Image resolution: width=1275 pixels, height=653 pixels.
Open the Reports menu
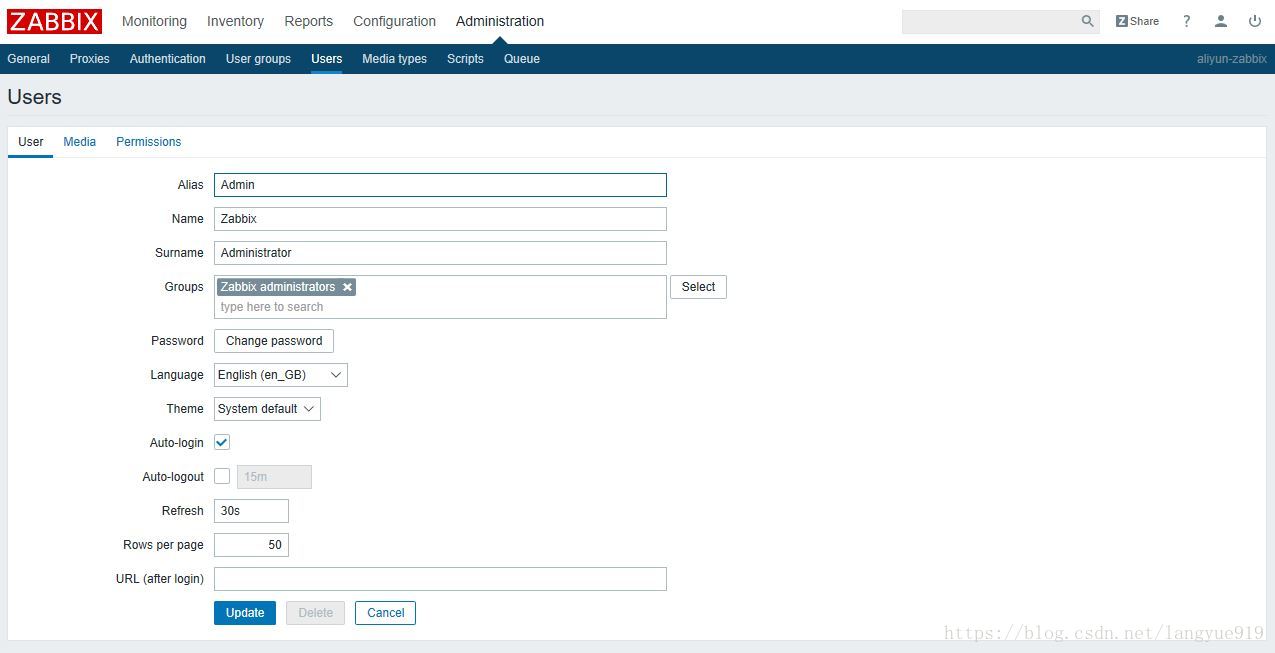[308, 21]
